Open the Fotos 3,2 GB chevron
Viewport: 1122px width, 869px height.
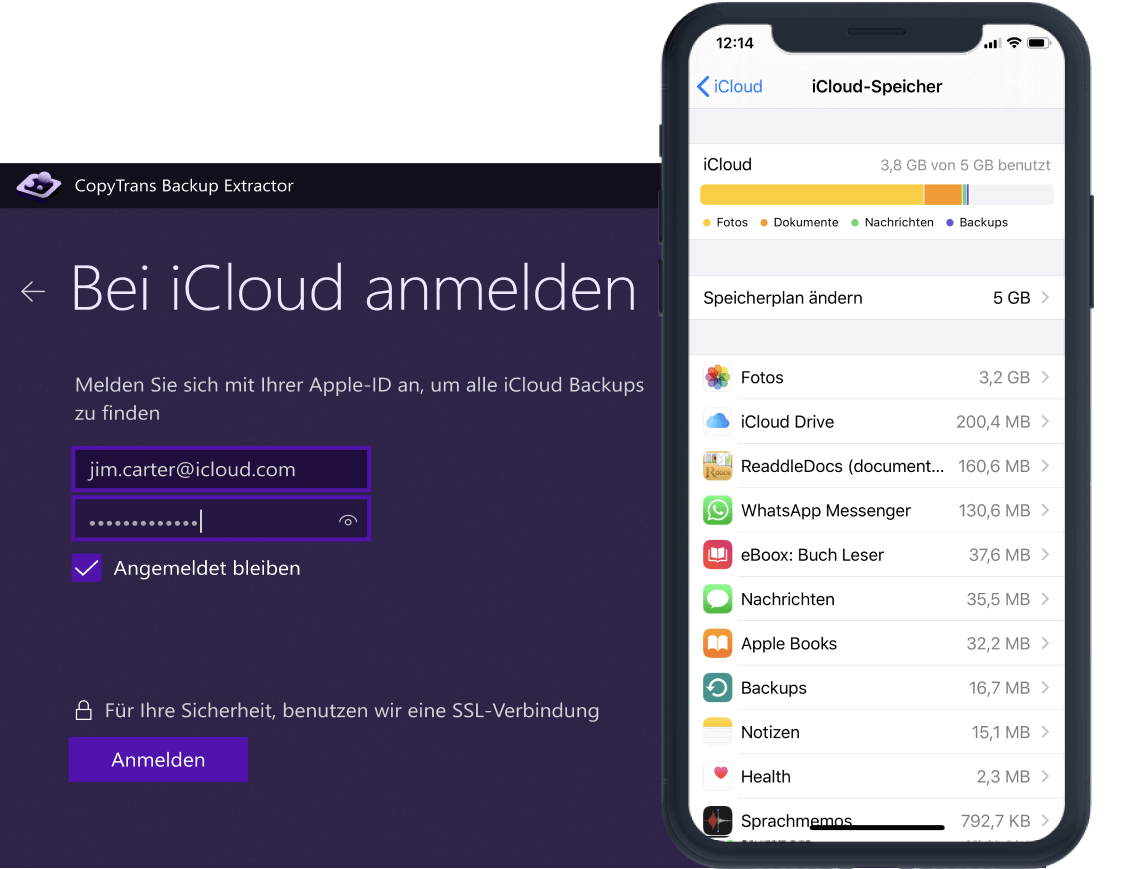pos(1045,377)
